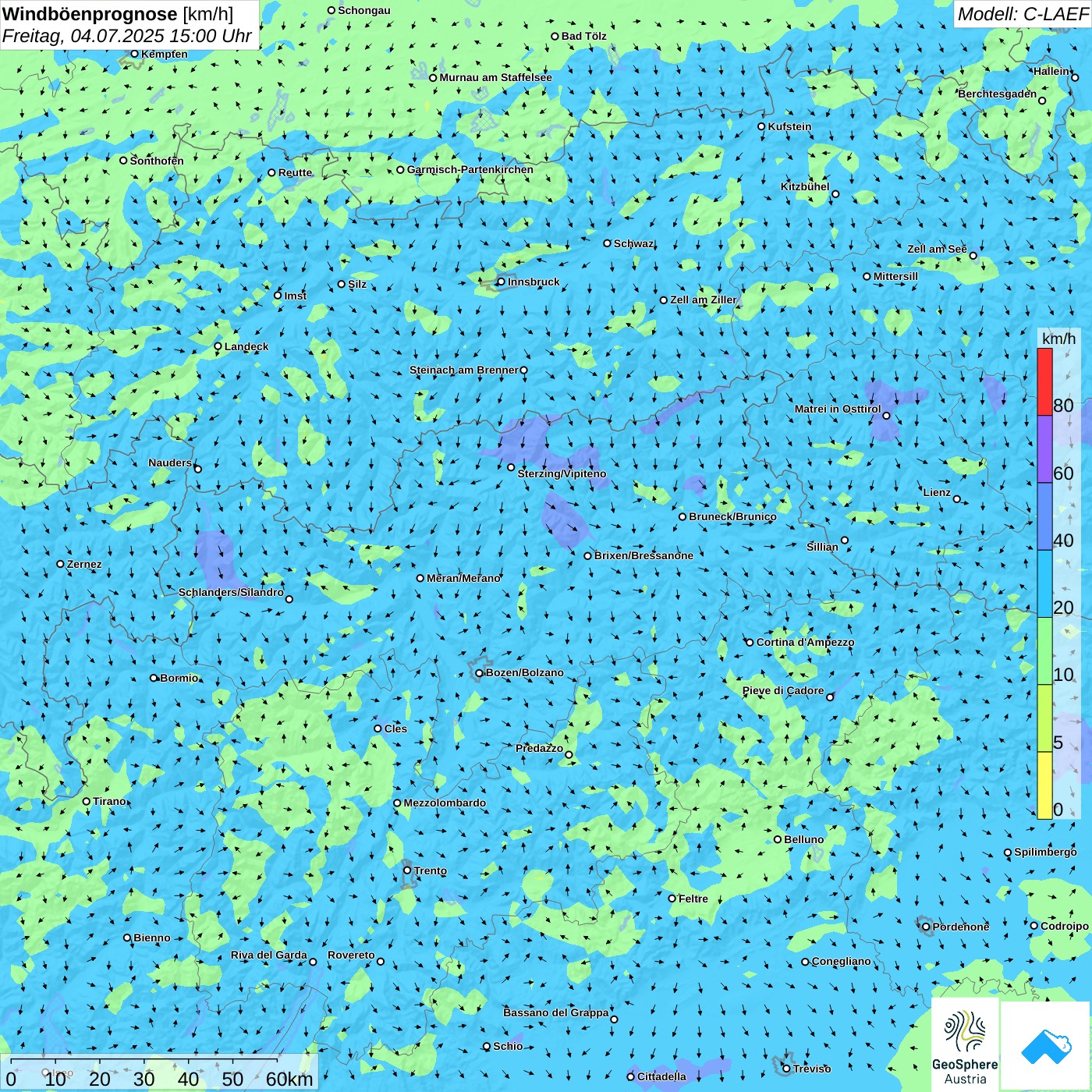Select the purple 60–80 legend swatch

1044,449
